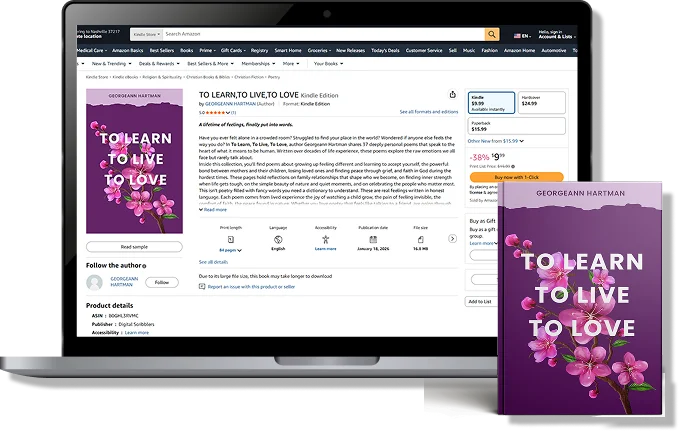Open Books in the nav bar
Screen dimensions: 679x431
point(187,51)
